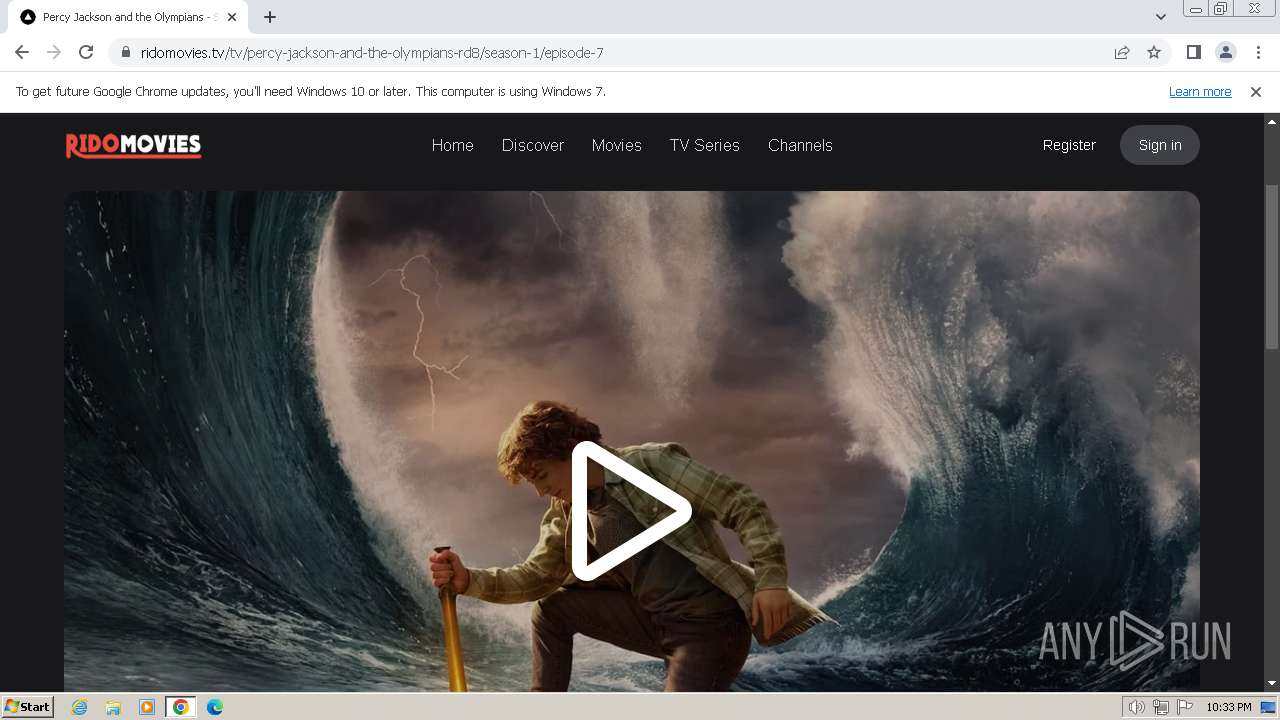Screen dimensions: 1280x720
Task: Select the Percy Jackson and the Olympians tab
Action: tap(129, 17)
